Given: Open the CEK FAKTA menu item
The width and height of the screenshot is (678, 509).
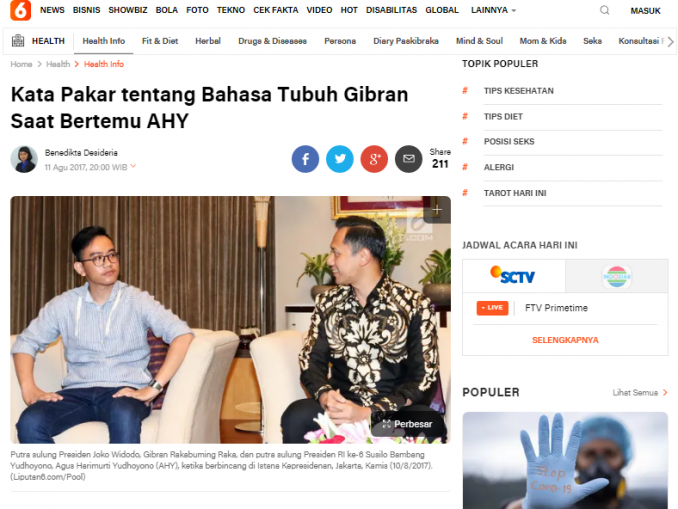Looking at the screenshot, I should pyautogui.click(x=275, y=10).
